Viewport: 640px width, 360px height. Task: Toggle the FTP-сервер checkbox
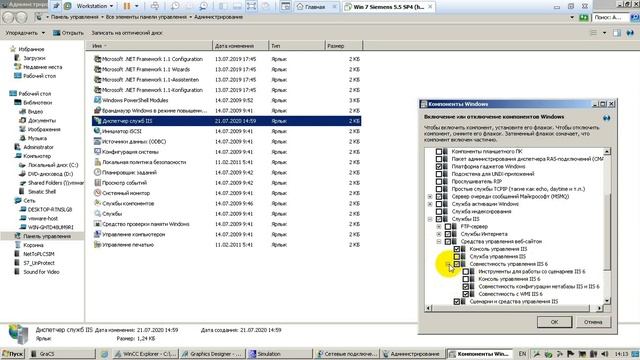[448, 227]
